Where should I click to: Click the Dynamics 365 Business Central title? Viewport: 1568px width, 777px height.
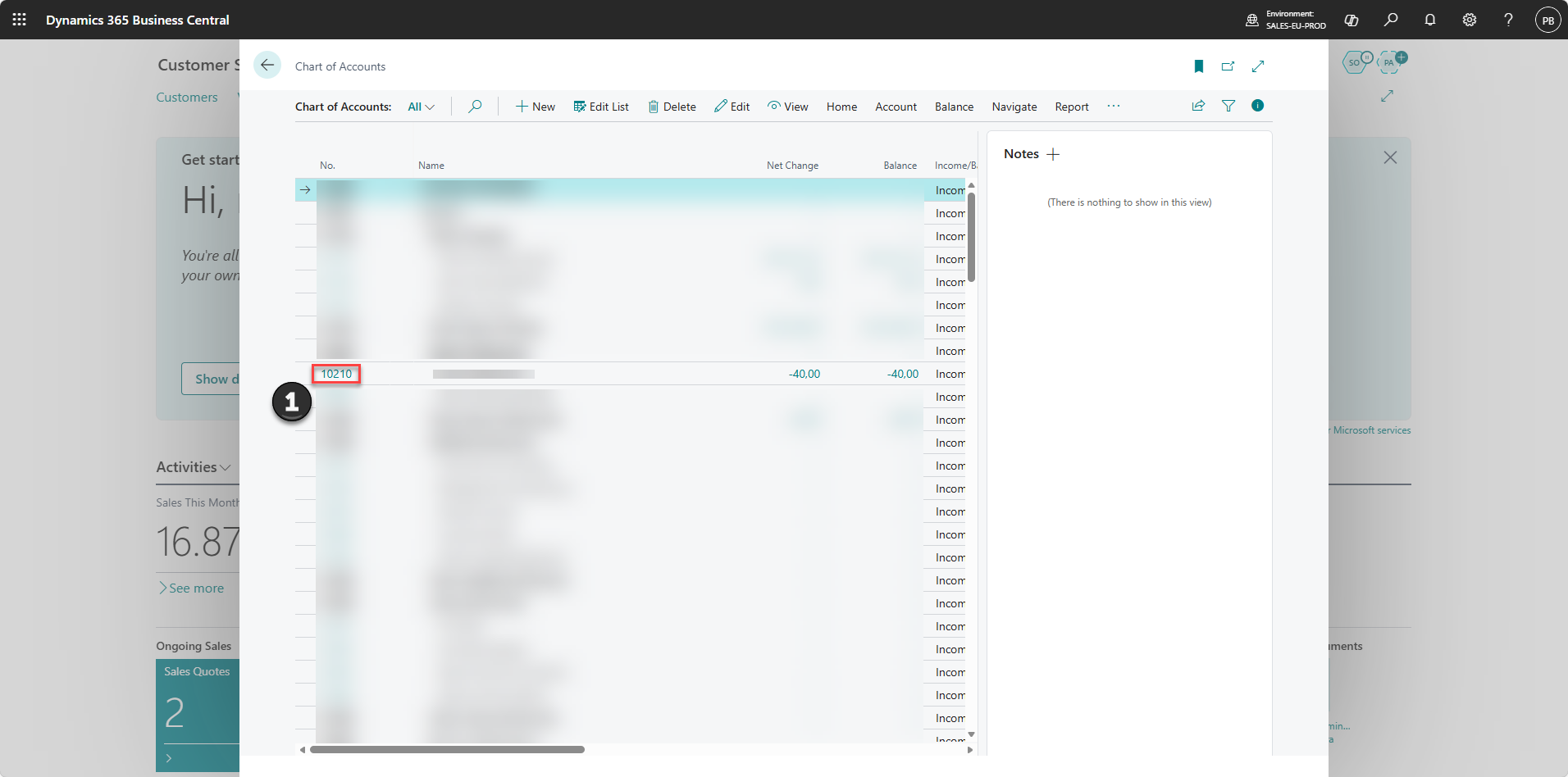pyautogui.click(x=137, y=20)
